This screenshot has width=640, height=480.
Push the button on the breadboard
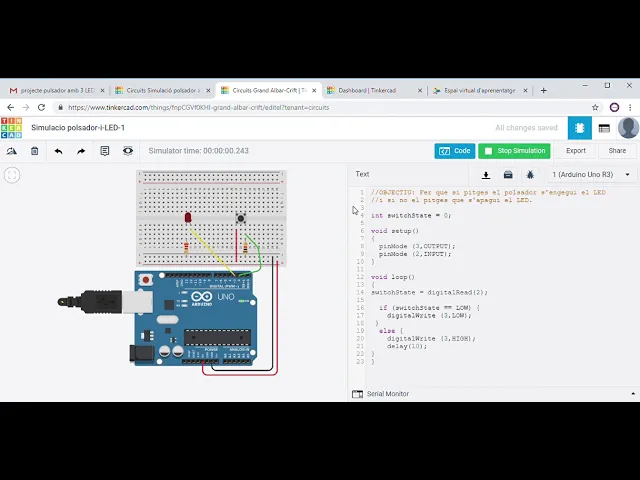(x=241, y=218)
